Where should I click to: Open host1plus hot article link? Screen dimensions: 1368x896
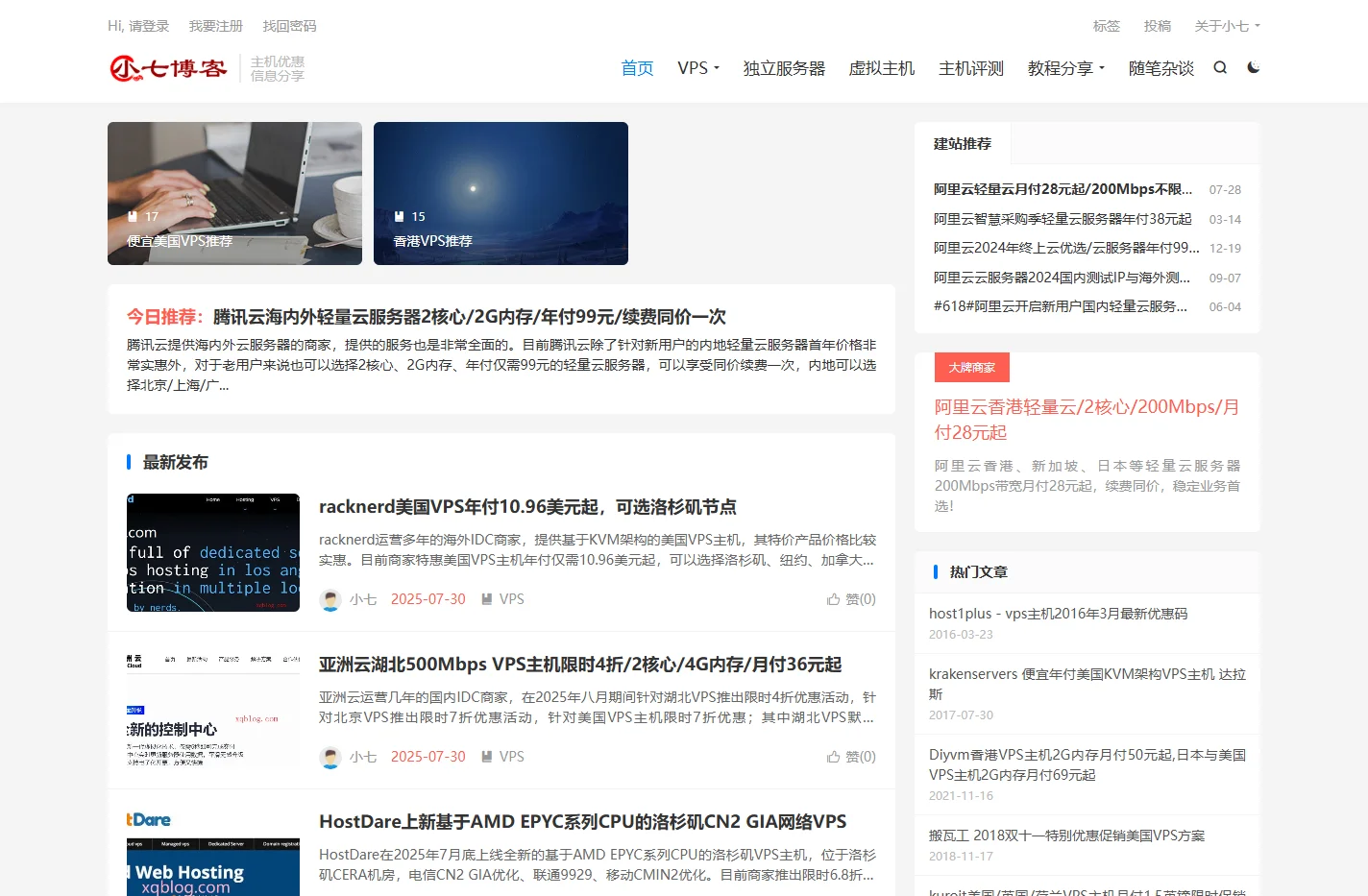1058,614
